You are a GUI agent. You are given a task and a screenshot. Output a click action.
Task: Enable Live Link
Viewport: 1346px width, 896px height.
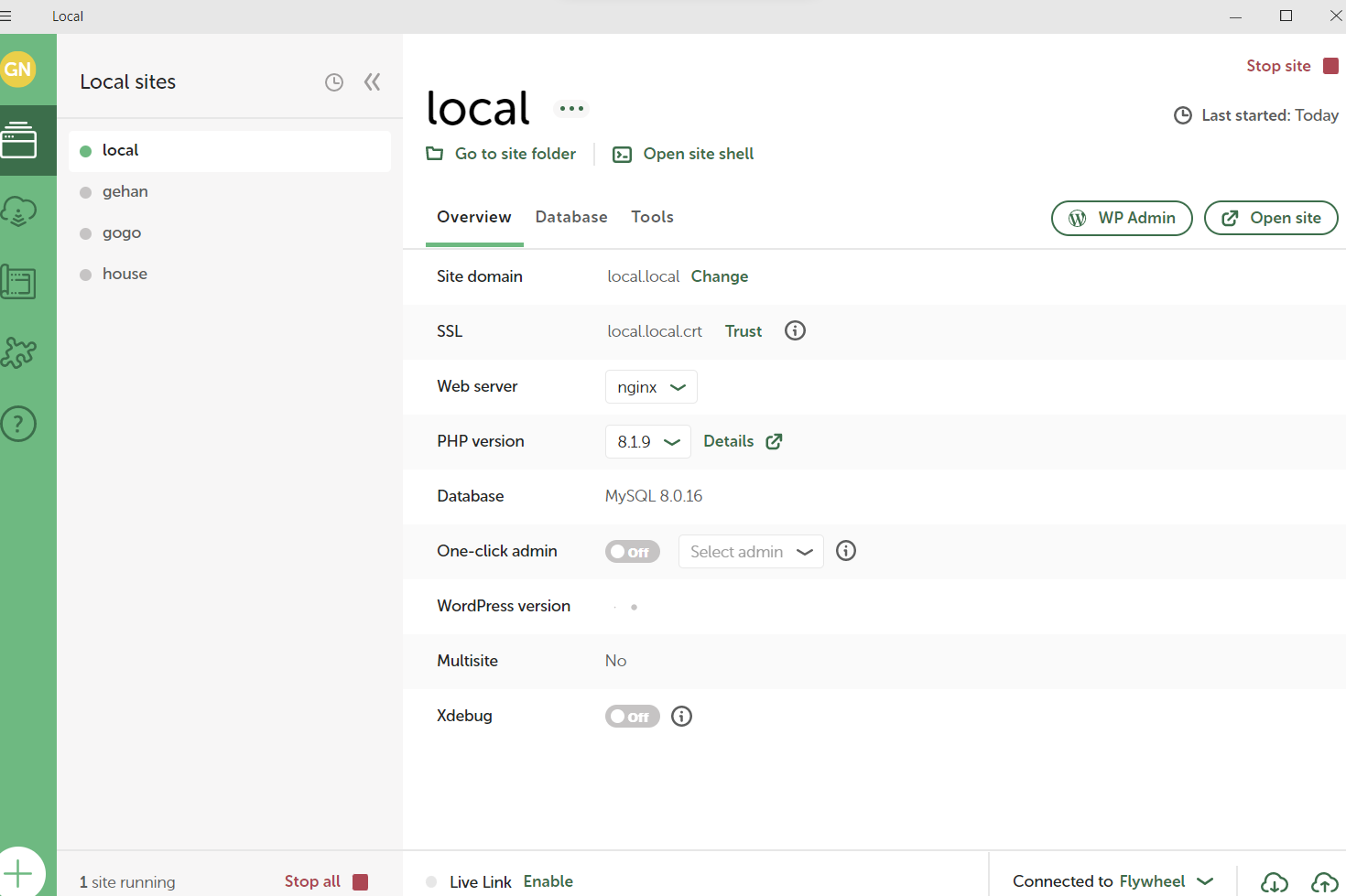click(x=548, y=881)
